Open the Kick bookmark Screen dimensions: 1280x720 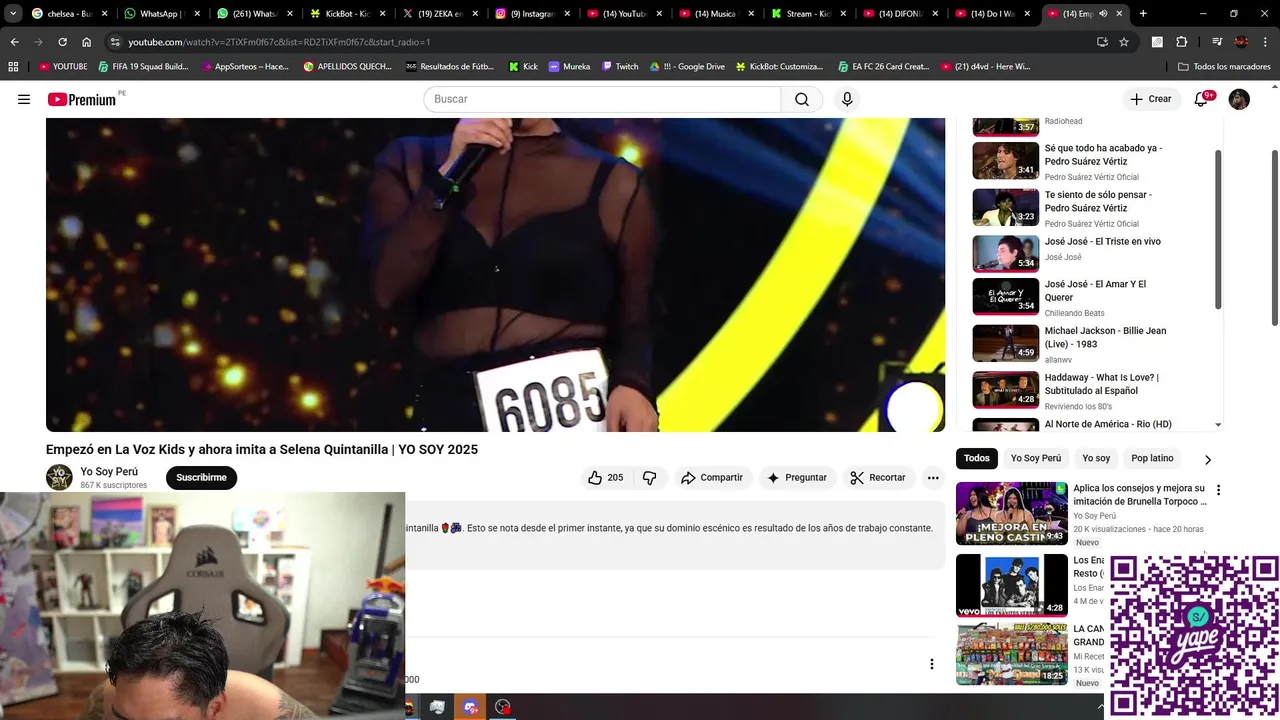pyautogui.click(x=523, y=67)
